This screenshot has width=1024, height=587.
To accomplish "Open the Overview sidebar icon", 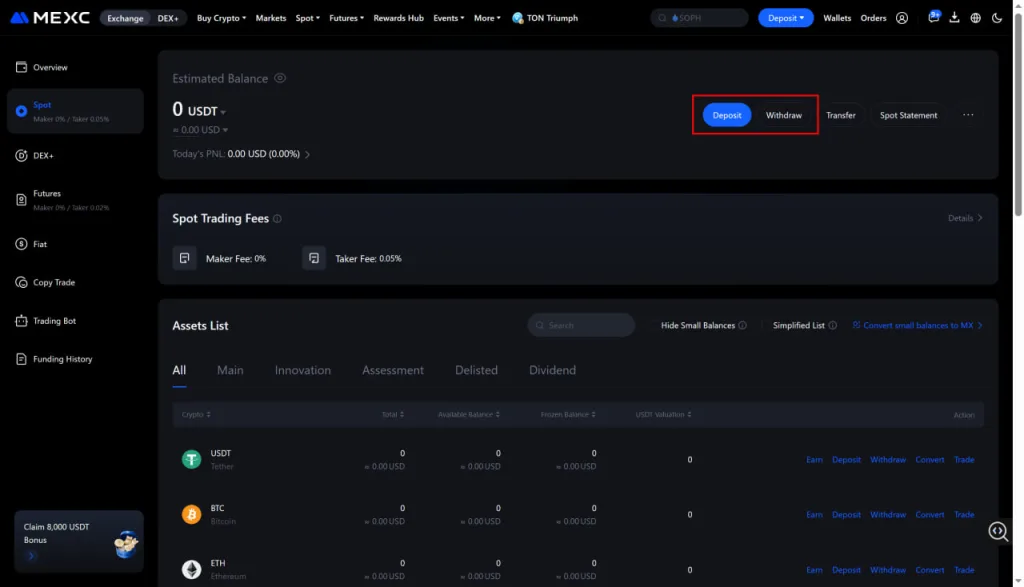I will (22, 67).
